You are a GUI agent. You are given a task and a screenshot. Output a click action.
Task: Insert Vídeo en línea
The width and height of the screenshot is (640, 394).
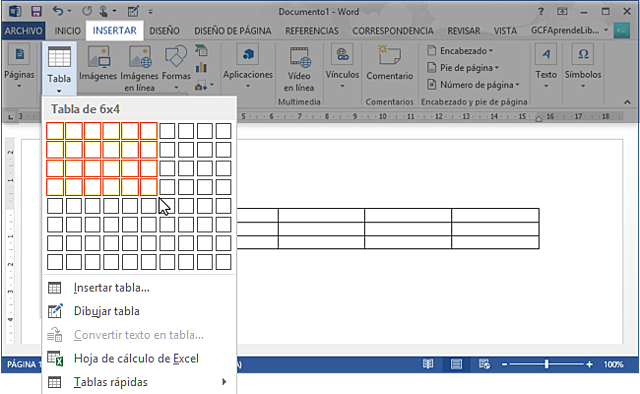pos(299,69)
